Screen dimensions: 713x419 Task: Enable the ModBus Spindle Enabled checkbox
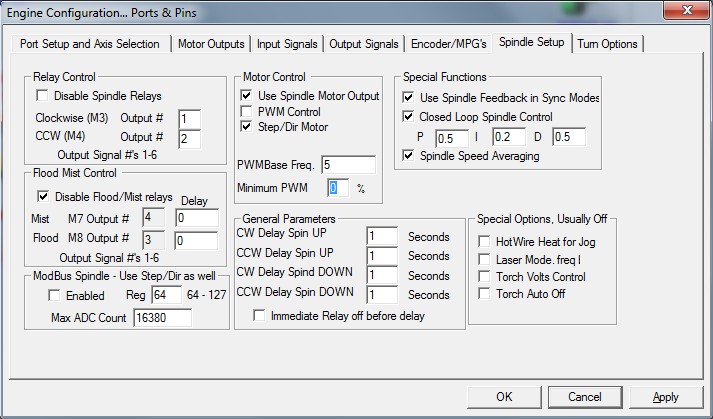coord(55,296)
